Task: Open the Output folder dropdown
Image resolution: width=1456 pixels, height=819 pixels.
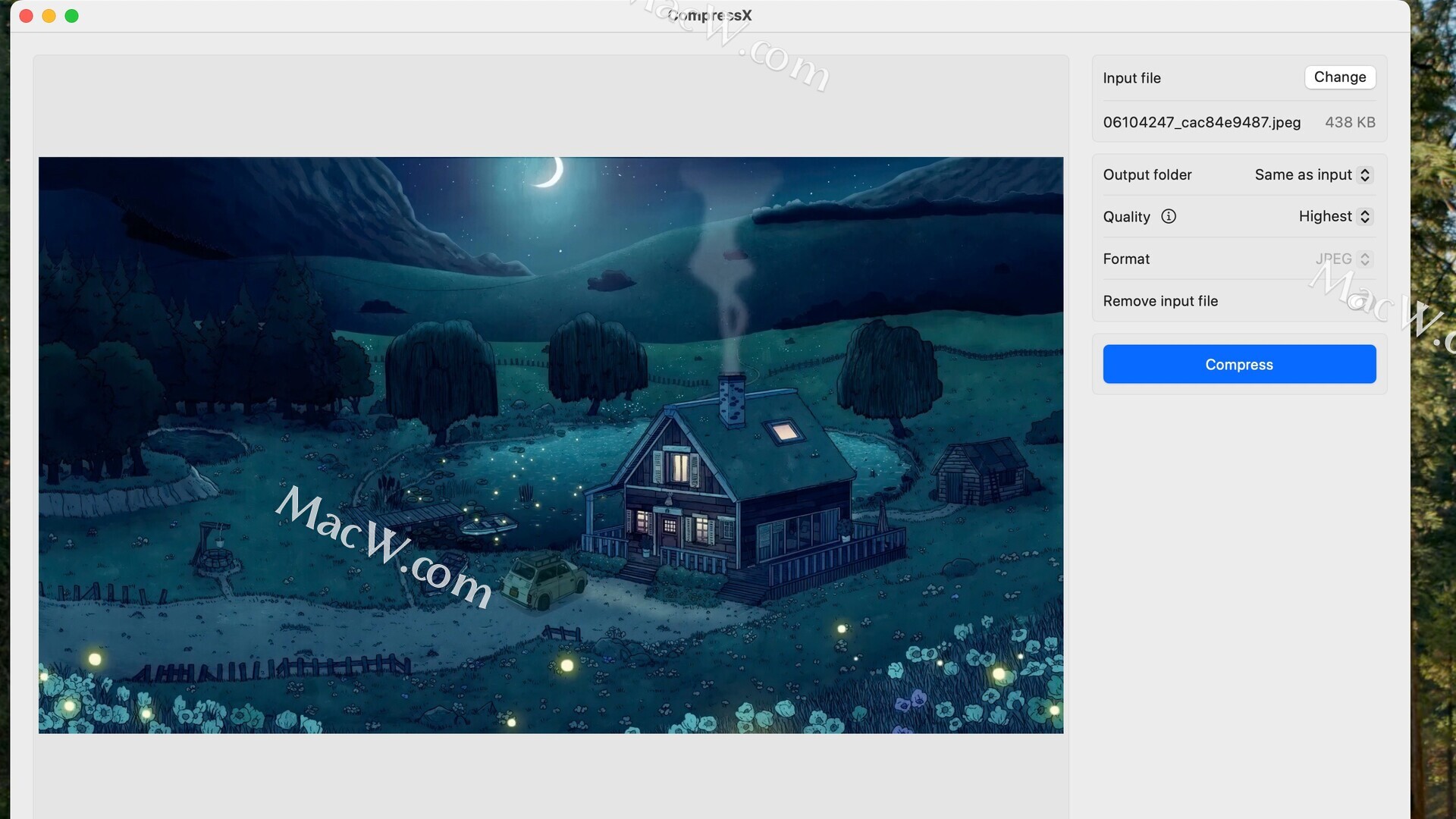Action: tap(1313, 175)
